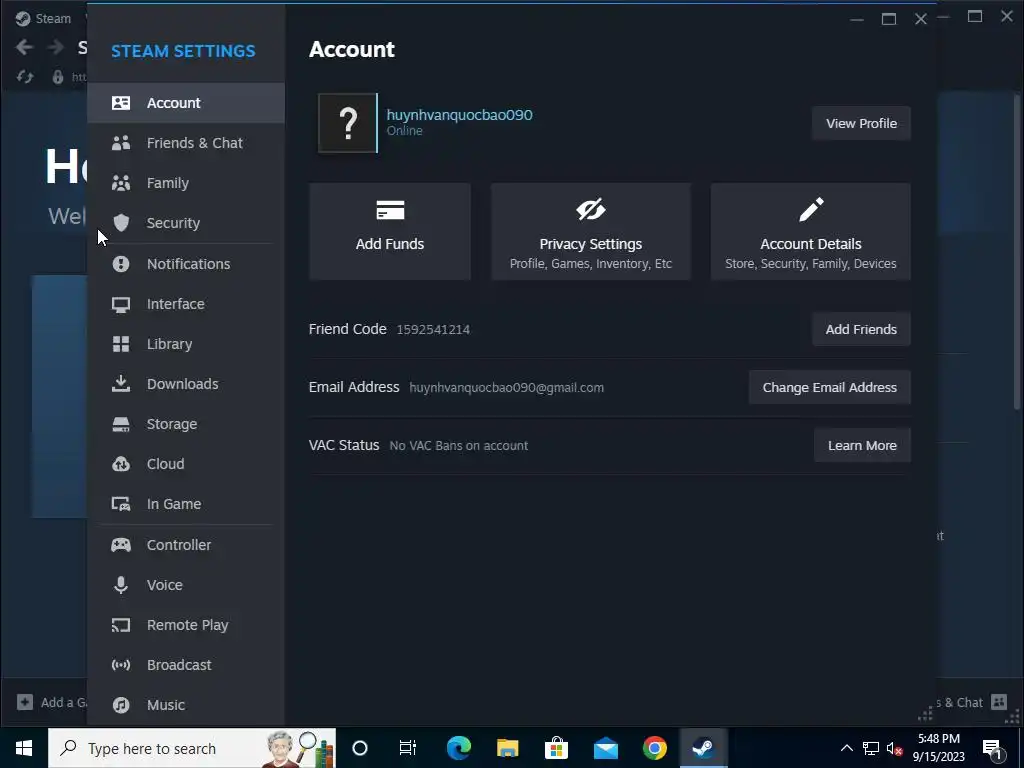This screenshot has width=1024, height=768.
Task: Select the Remote Play cast icon
Action: point(121,625)
